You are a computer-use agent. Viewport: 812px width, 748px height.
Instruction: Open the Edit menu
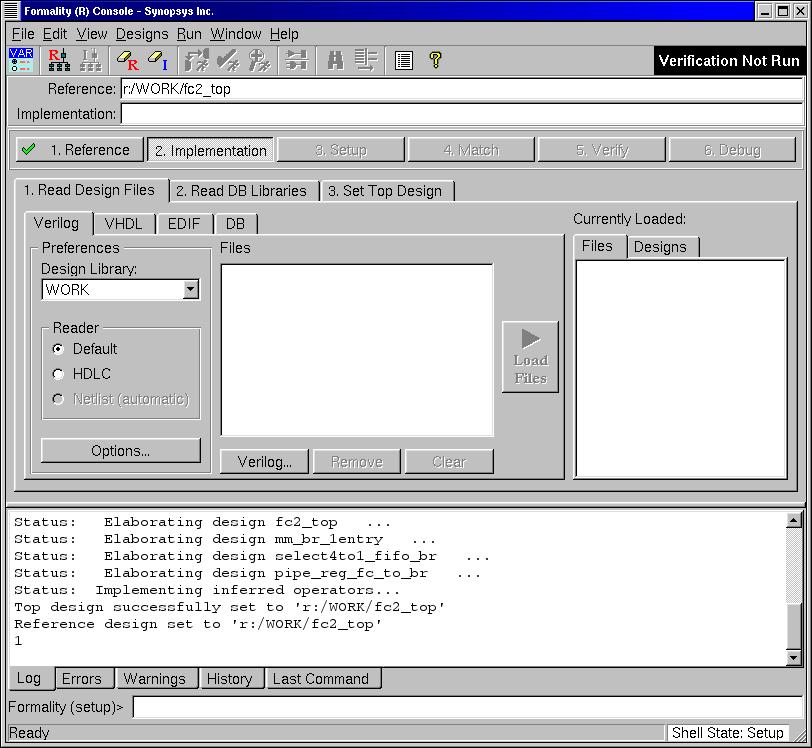tap(55, 34)
